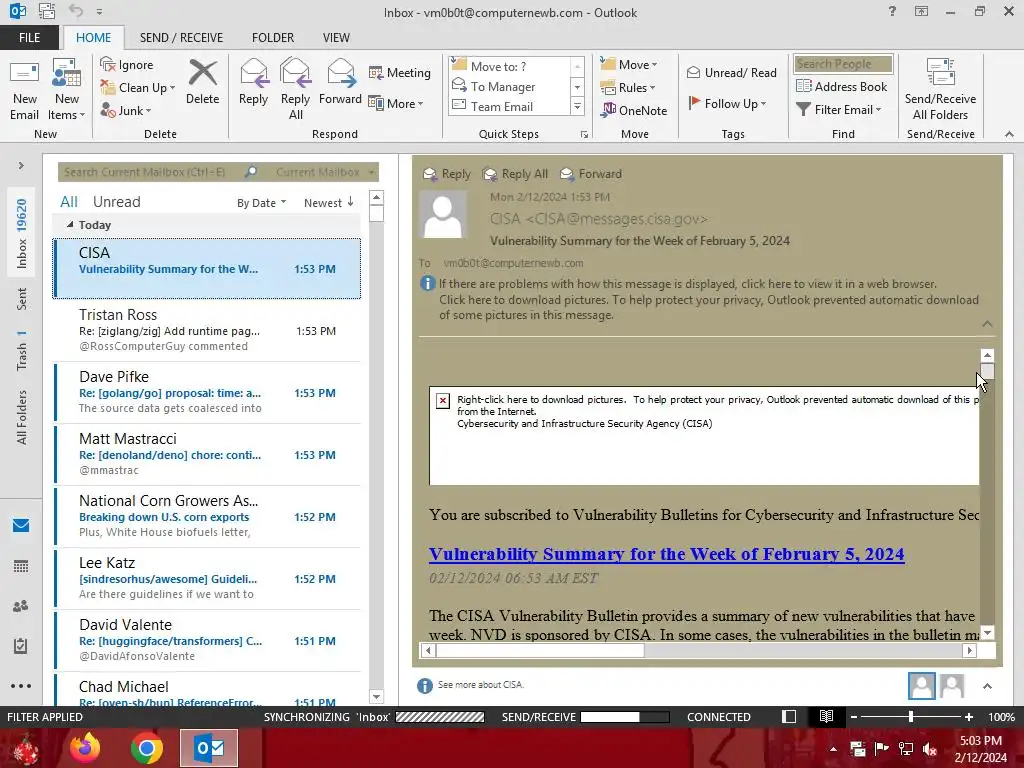Click Reply in the reading pane
The width and height of the screenshot is (1024, 768).
(x=447, y=174)
